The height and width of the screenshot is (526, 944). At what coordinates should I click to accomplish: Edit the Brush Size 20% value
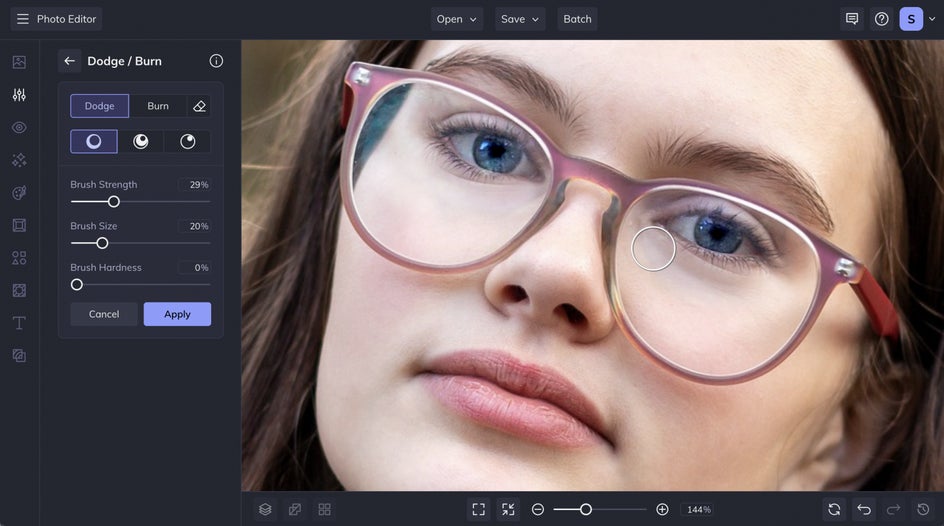click(195, 226)
